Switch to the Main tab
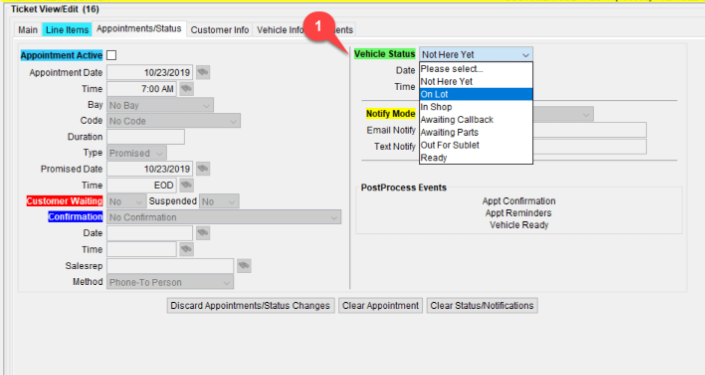Image resolution: width=705 pixels, height=375 pixels. (x=28, y=30)
